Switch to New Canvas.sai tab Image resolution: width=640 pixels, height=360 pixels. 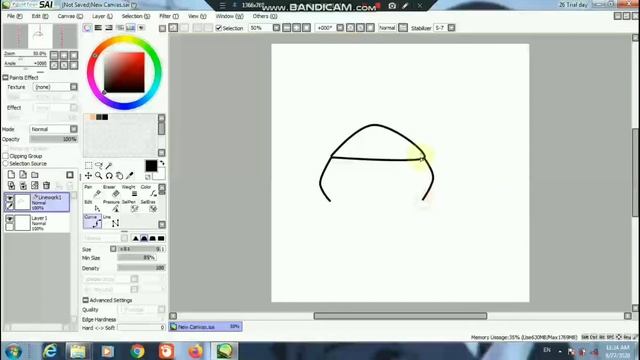point(206,327)
